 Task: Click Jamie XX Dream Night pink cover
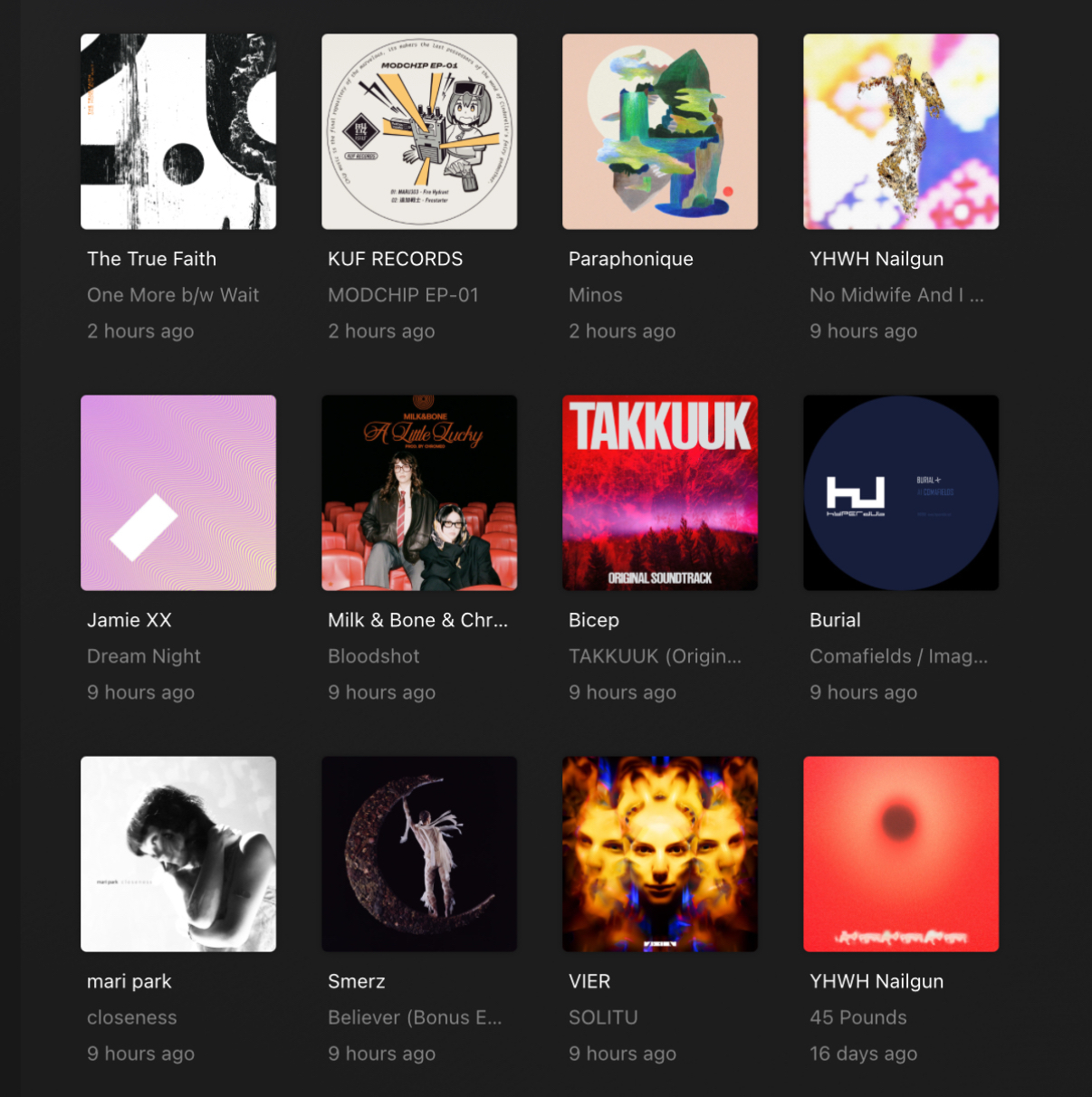pyautogui.click(x=178, y=492)
